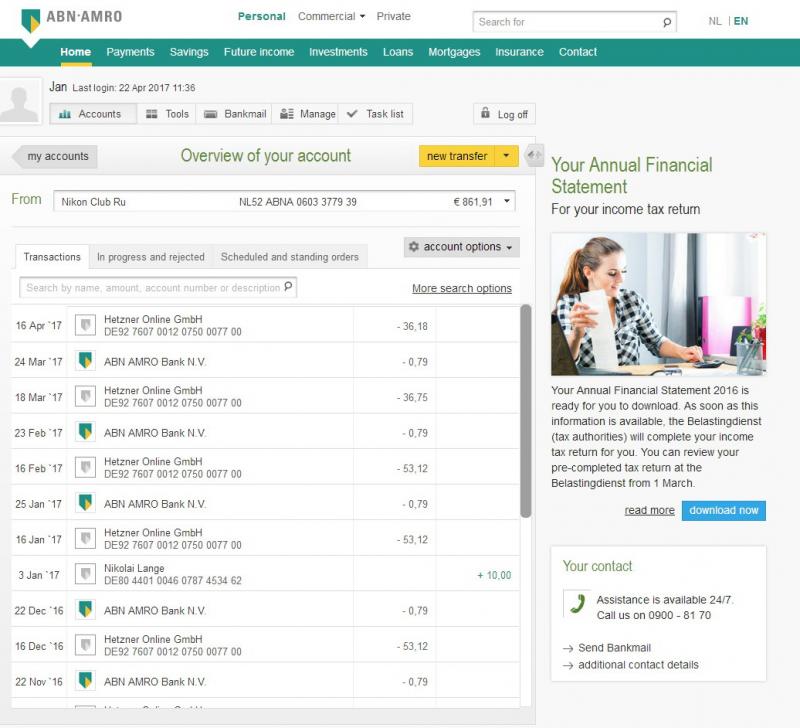
Task: Switch language to NL
Action: pos(715,21)
